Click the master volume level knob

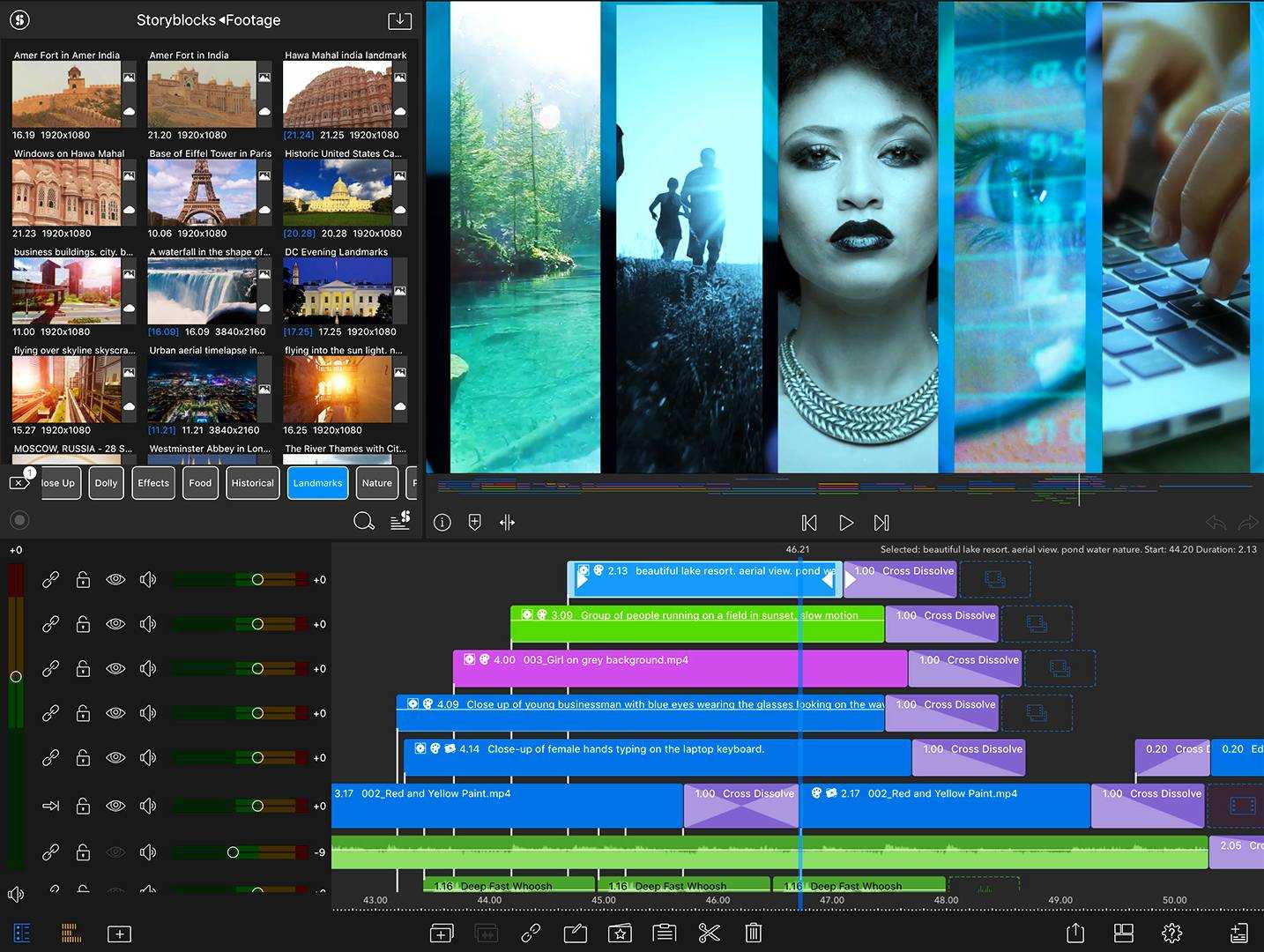coord(15,676)
